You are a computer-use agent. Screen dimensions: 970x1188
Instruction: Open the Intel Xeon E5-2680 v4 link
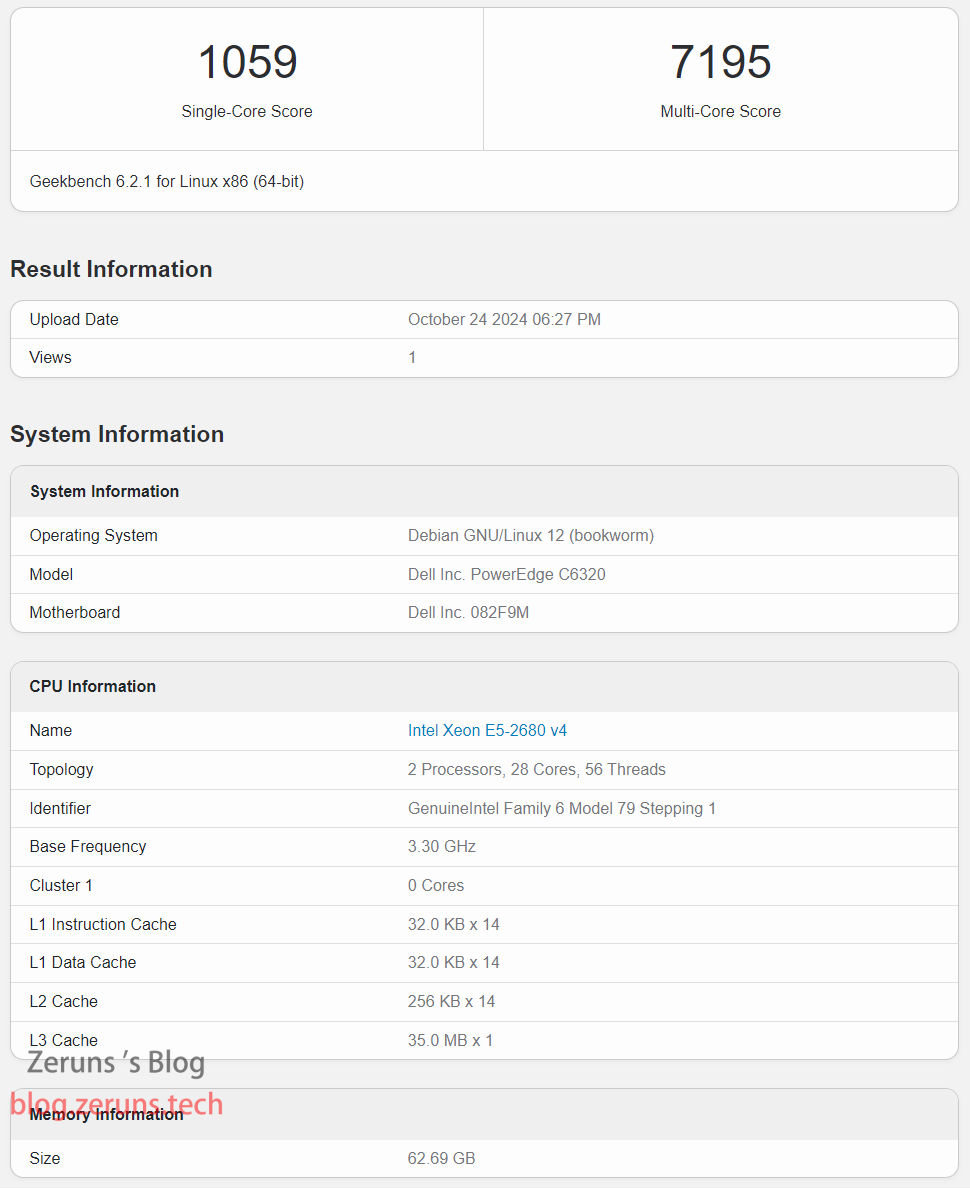point(487,731)
